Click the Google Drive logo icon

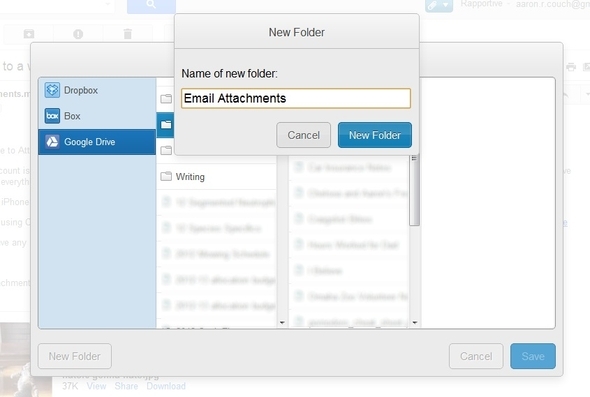point(52,142)
